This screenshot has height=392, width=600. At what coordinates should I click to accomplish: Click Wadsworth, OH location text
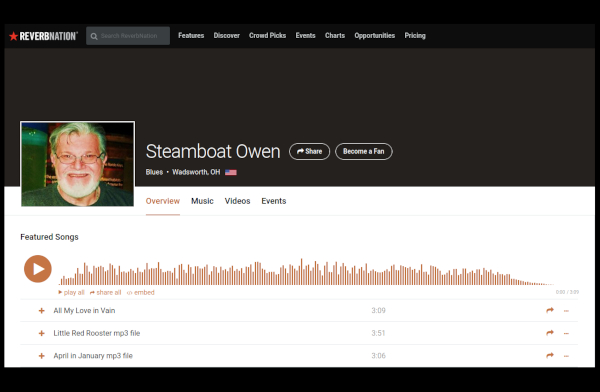coord(196,172)
